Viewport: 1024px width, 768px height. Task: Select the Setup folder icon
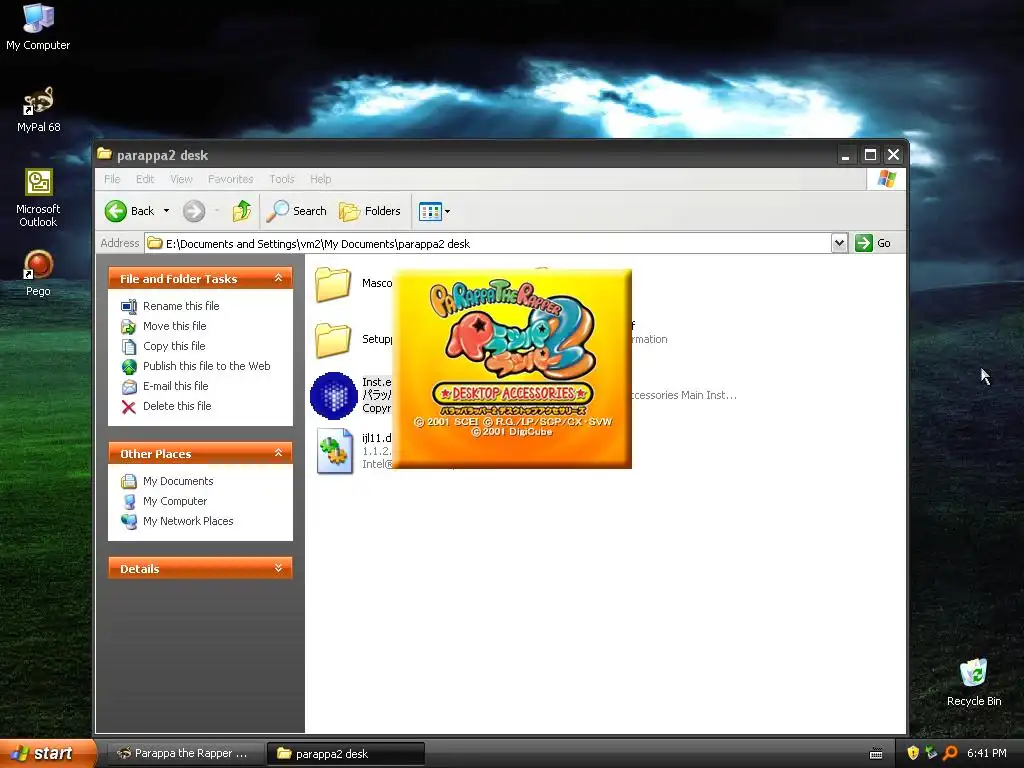[333, 340]
